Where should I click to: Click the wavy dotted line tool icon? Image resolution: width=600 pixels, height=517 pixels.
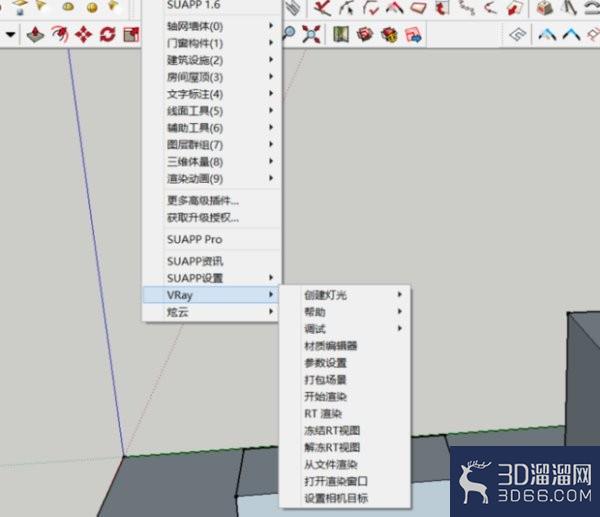point(467,8)
